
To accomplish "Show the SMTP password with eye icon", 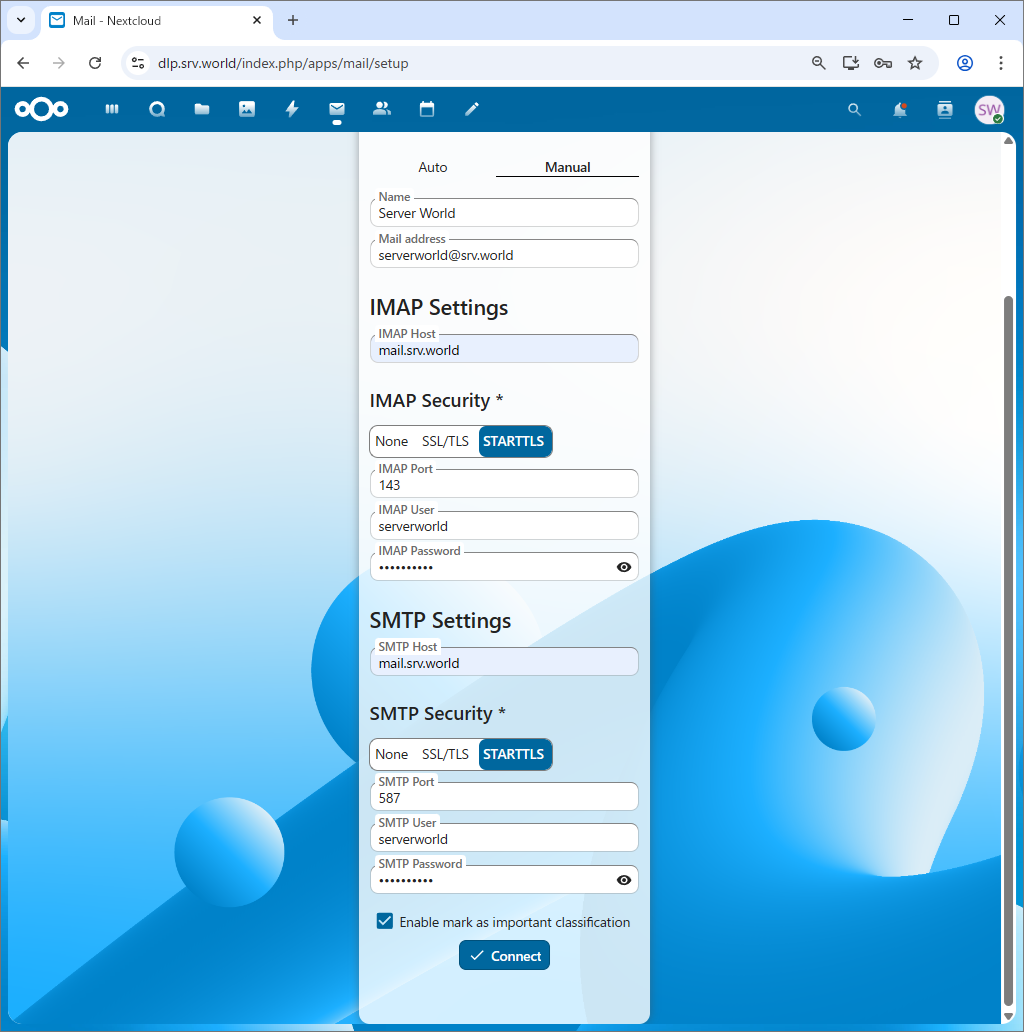I will coord(624,881).
